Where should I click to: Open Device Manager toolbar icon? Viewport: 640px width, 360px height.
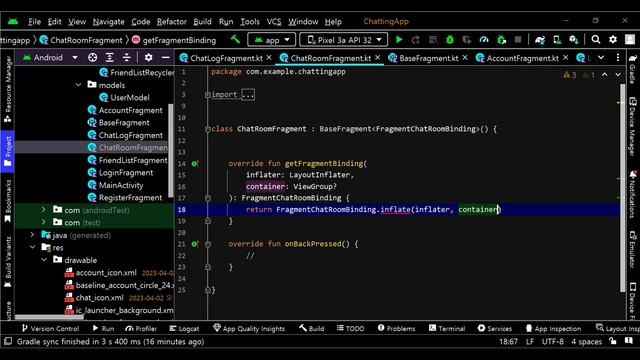point(557,40)
